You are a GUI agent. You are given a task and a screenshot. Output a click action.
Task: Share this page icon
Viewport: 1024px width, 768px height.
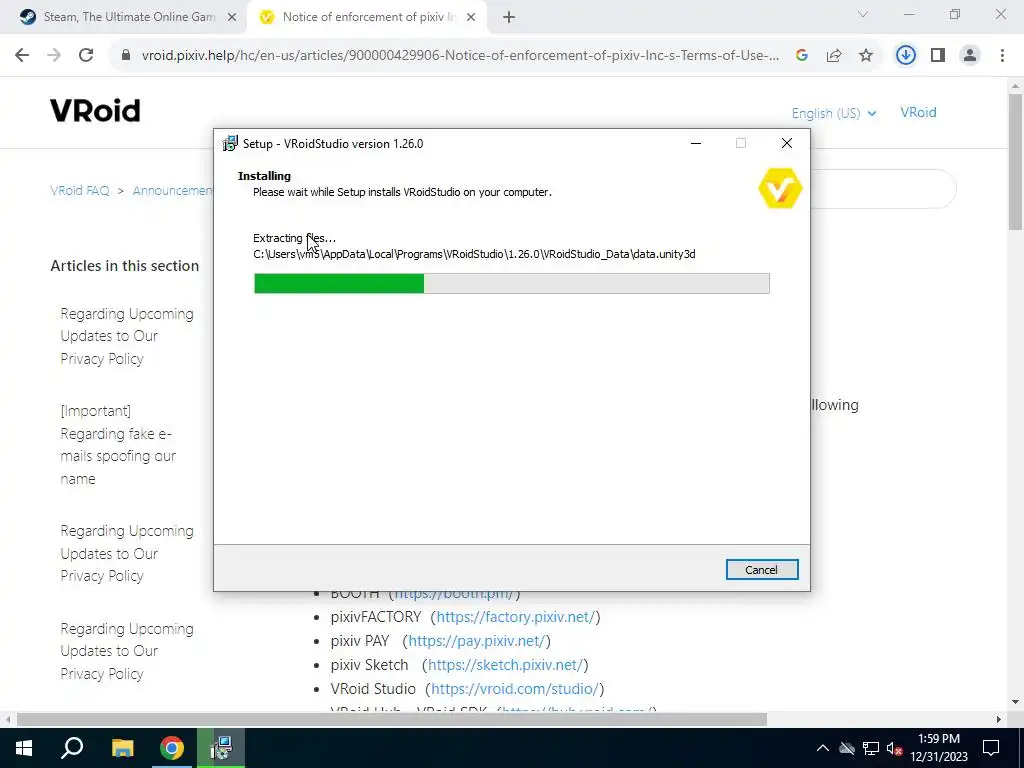(x=834, y=56)
